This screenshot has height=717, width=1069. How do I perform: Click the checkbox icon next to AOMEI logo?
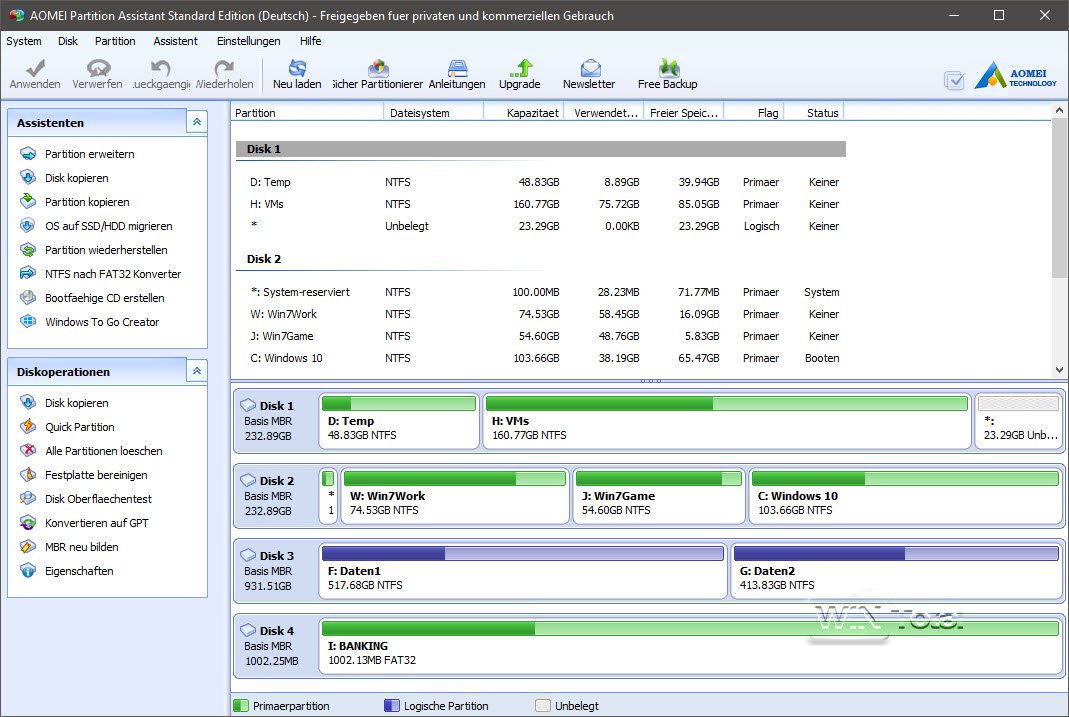(x=954, y=80)
